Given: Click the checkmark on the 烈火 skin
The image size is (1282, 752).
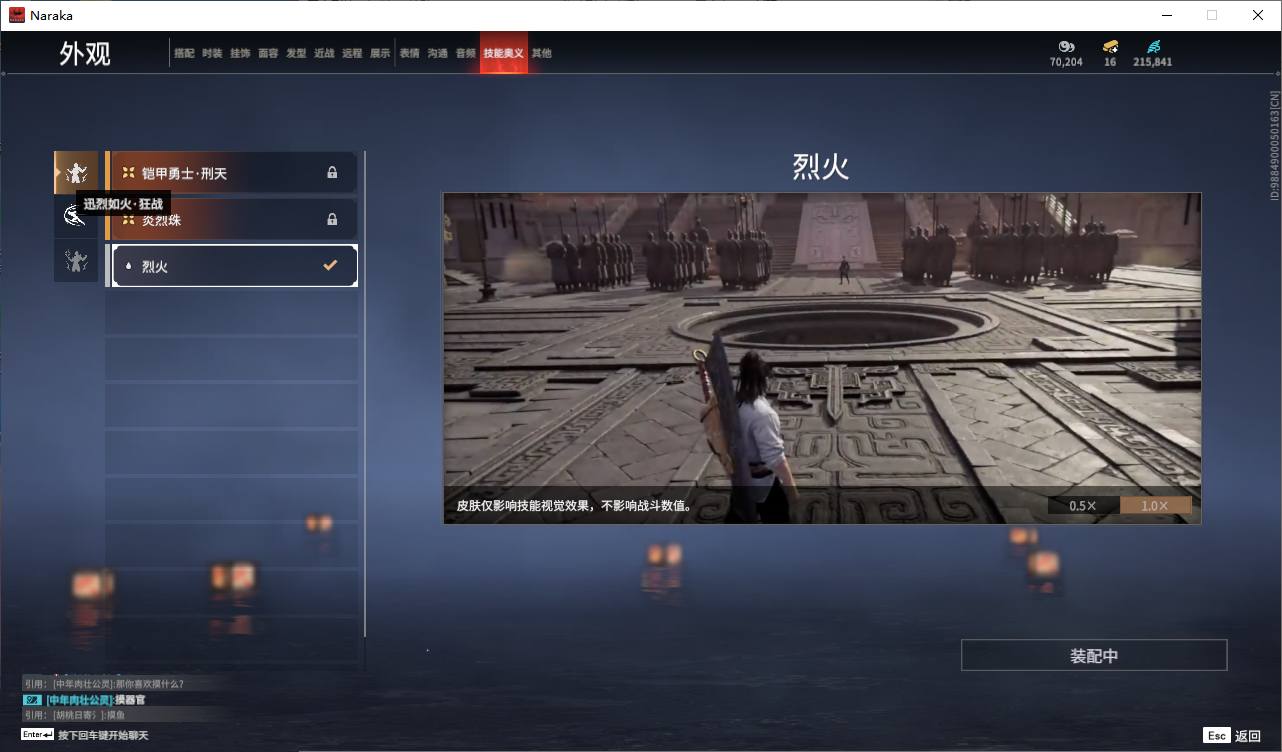Looking at the screenshot, I should click(x=330, y=265).
